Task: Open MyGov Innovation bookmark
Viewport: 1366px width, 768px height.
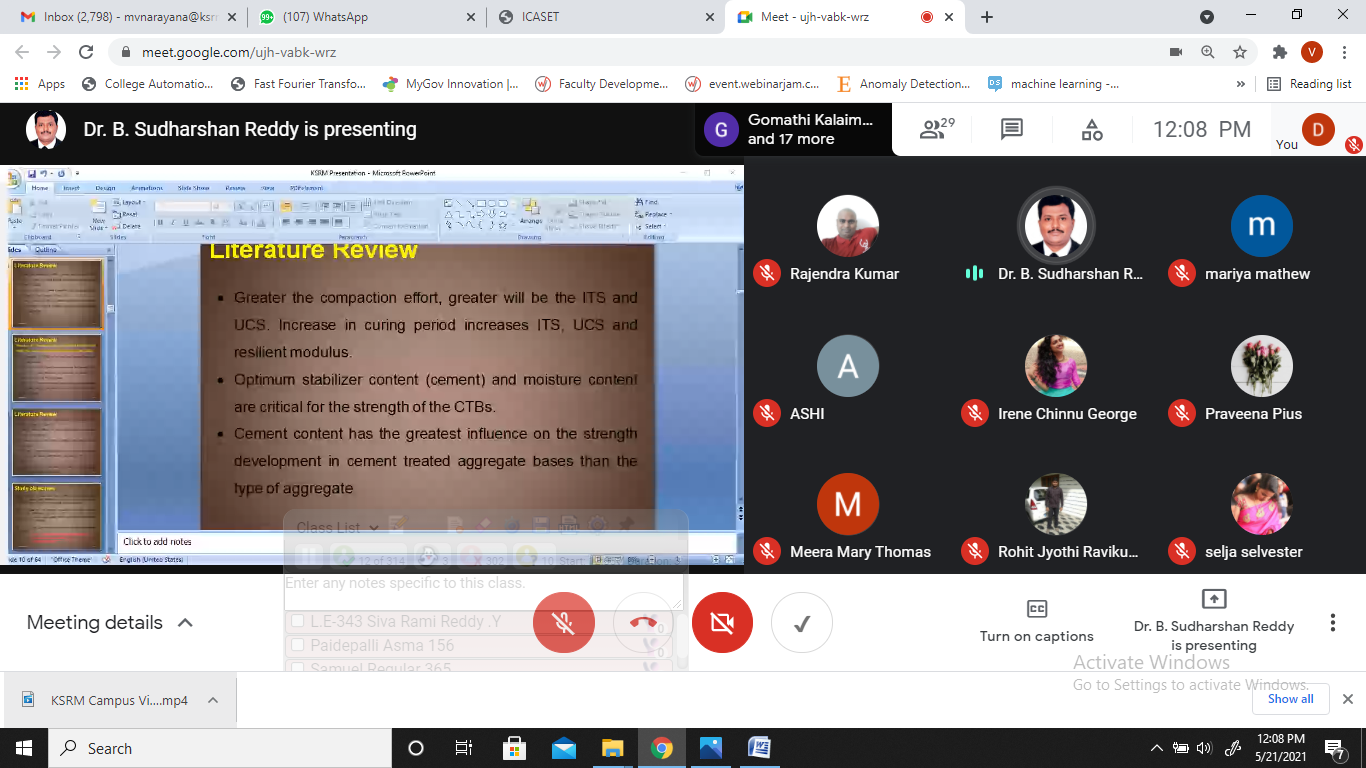Action: point(450,84)
